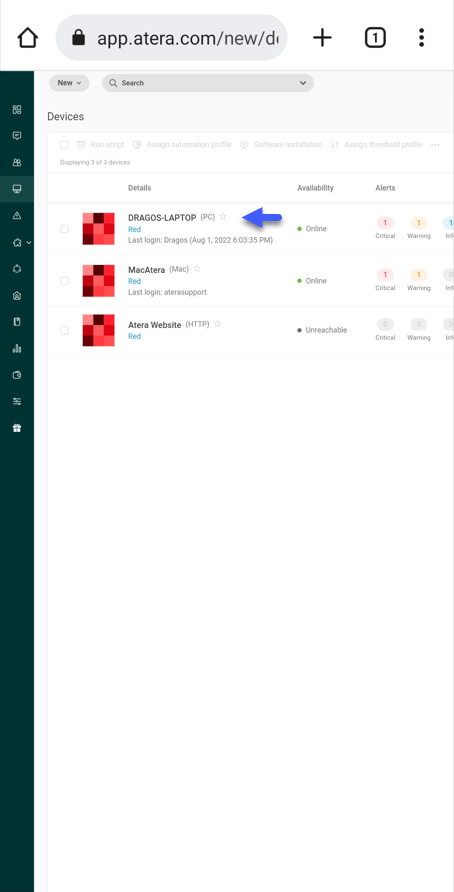This screenshot has width=454, height=892.
Task: Open the browser three-dot menu
Action: (x=421, y=38)
